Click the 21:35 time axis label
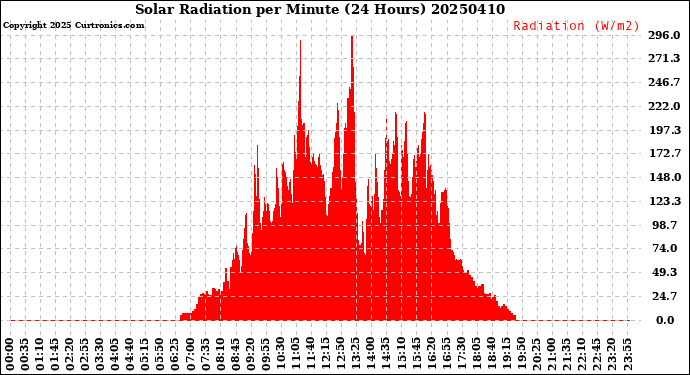Image resolution: width=690 pixels, height=375 pixels. [567, 355]
